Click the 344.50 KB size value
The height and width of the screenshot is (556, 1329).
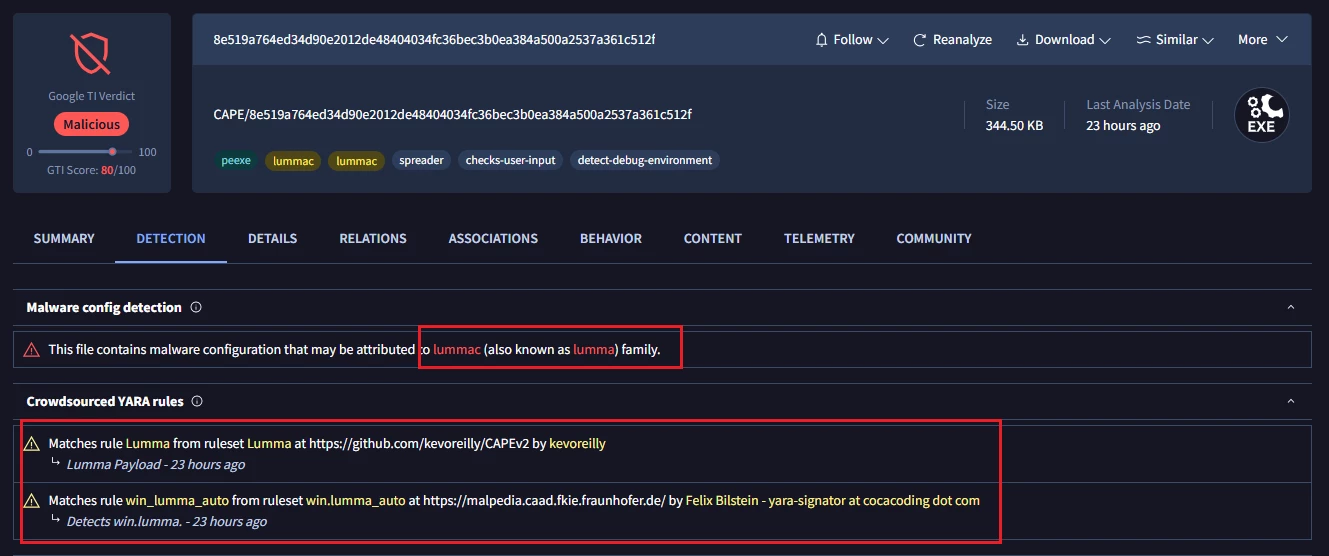[1014, 126]
